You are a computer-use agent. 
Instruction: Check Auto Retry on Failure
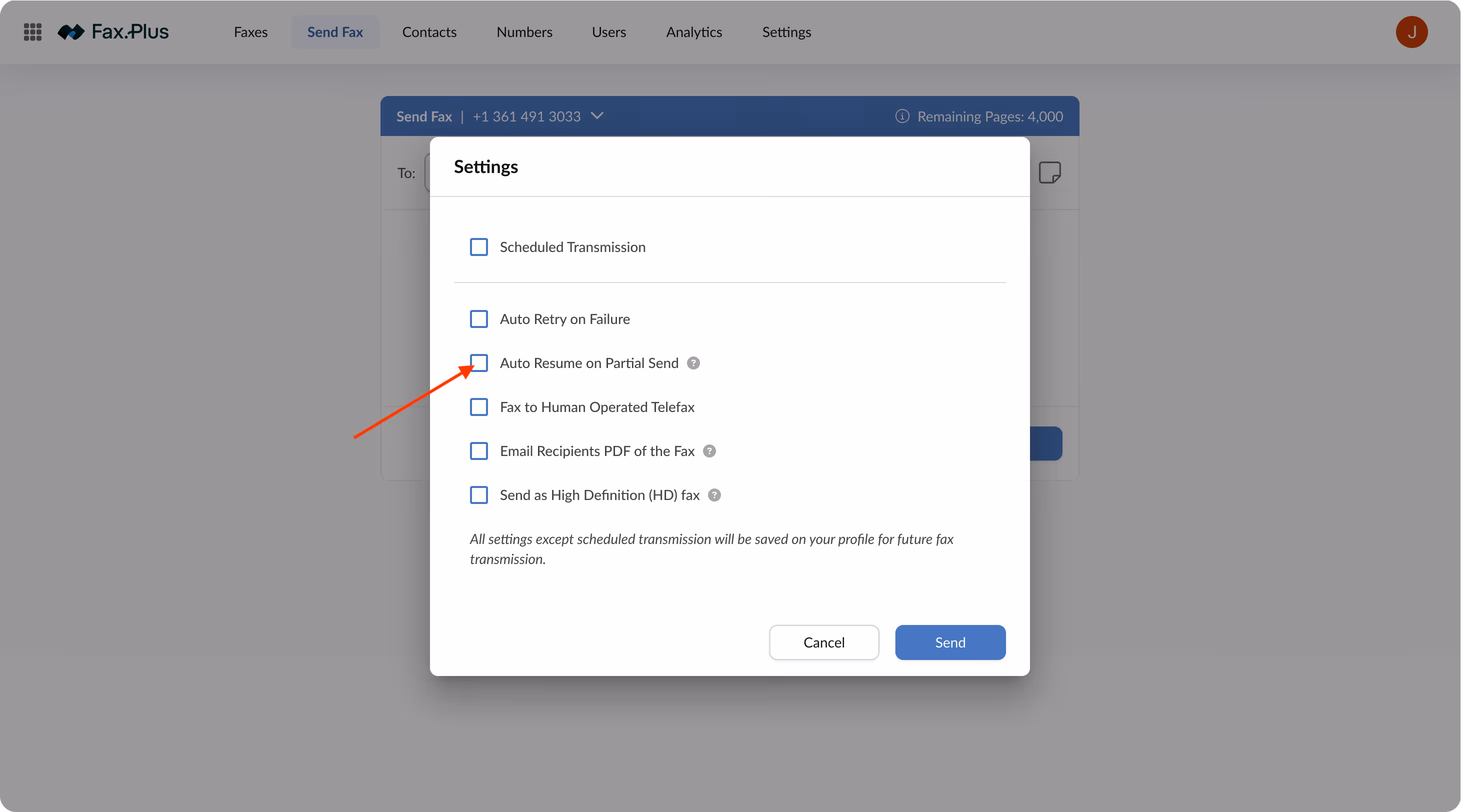pos(478,319)
